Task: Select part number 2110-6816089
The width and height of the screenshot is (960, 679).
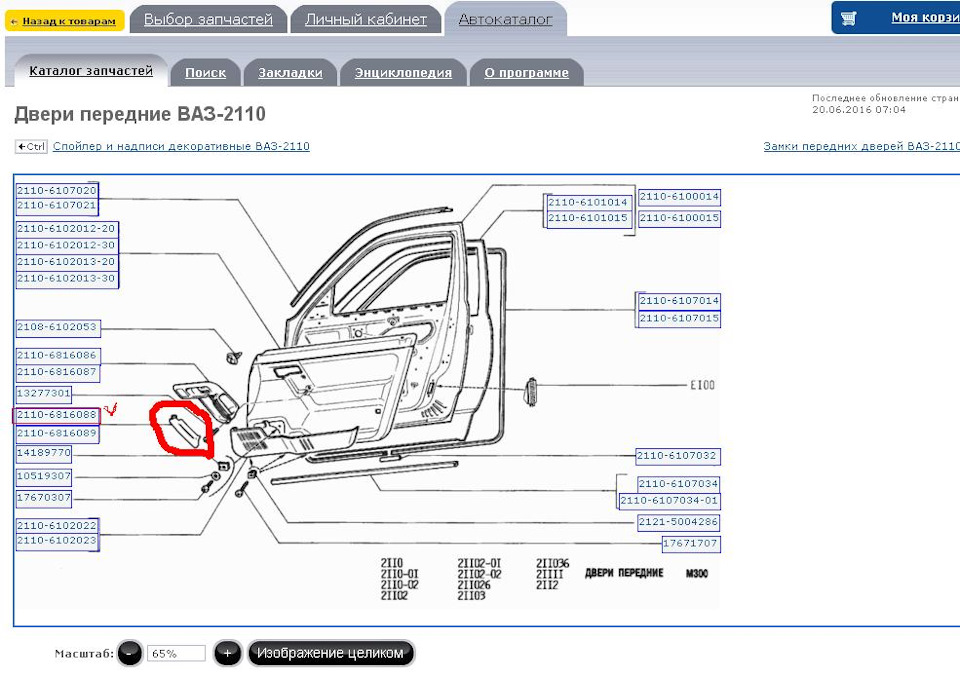Action: coord(57,433)
